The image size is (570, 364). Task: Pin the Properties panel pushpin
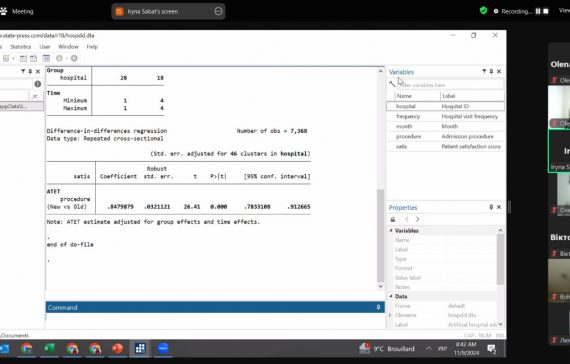pos(491,207)
